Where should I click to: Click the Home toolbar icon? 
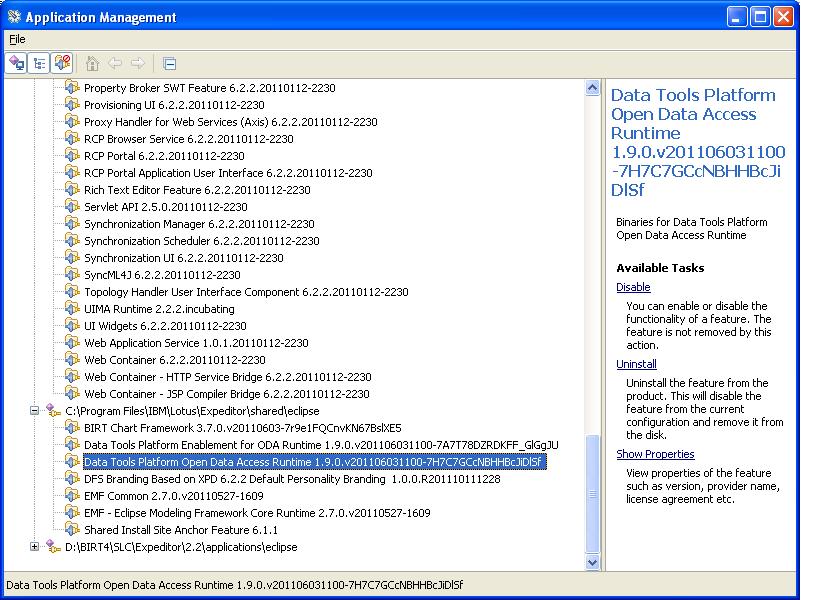pos(92,63)
